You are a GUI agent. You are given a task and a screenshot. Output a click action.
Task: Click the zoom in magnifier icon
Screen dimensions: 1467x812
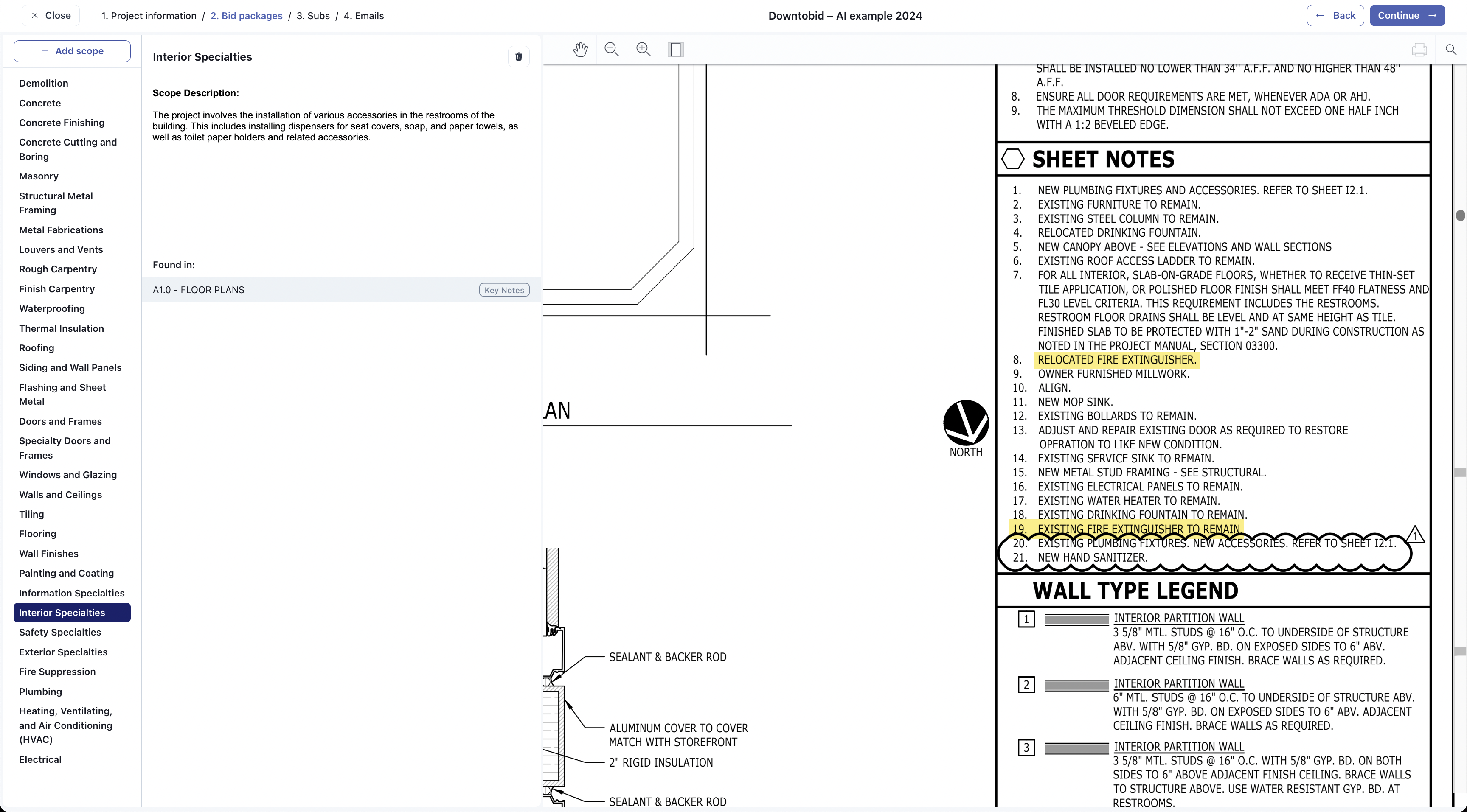point(644,50)
